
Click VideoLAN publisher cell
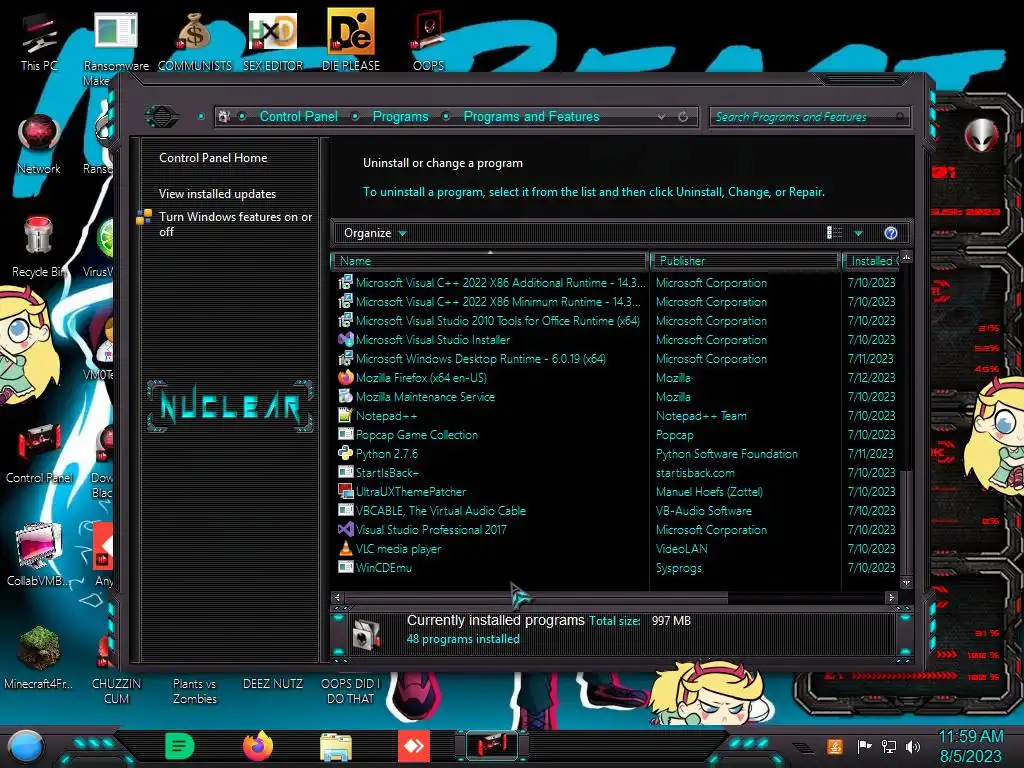click(x=681, y=549)
